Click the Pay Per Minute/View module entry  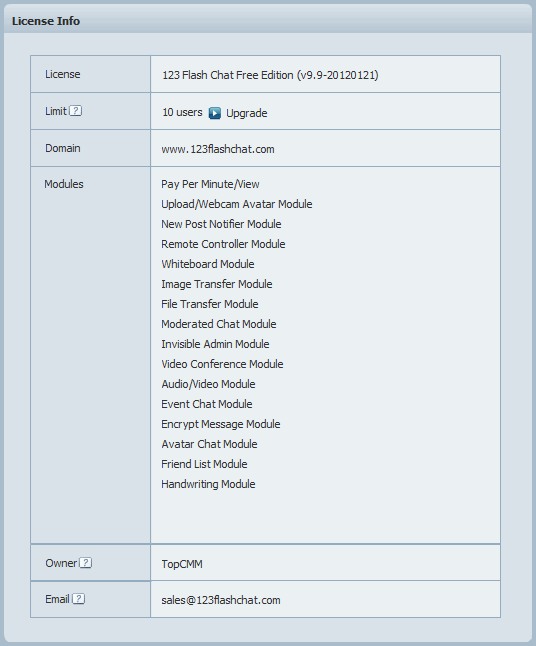[210, 184]
